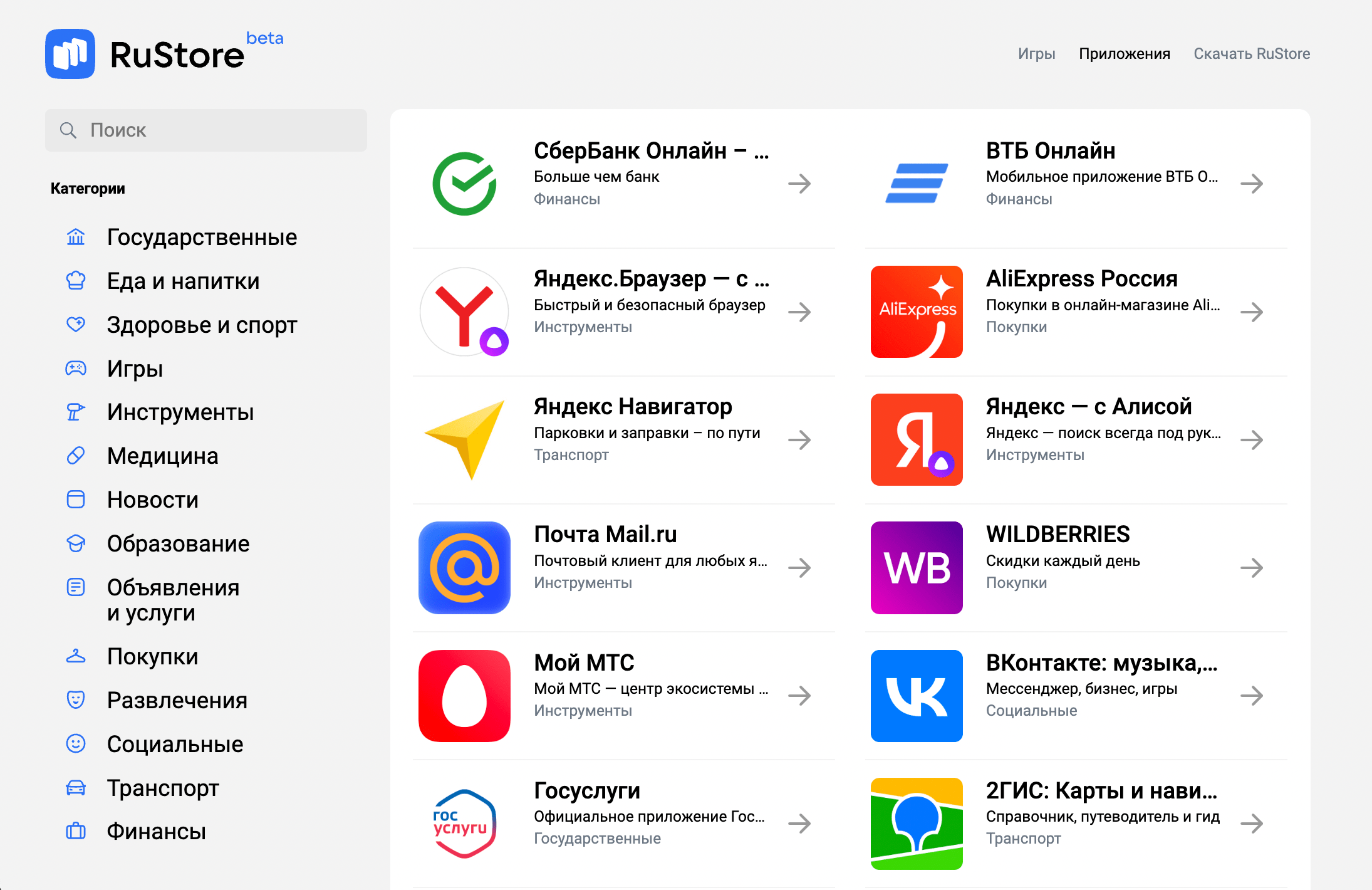Select the Финансы category label
1372x890 pixels.
pos(156,831)
